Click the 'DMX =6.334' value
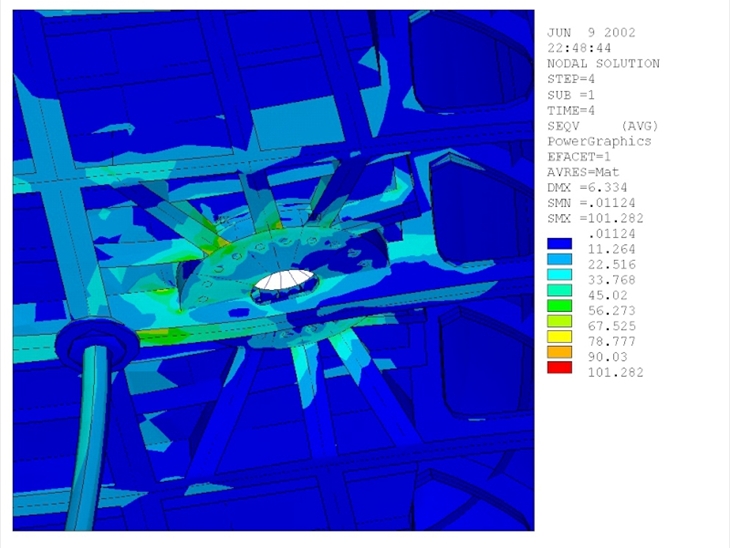This screenshot has width=730, height=548. (587, 187)
